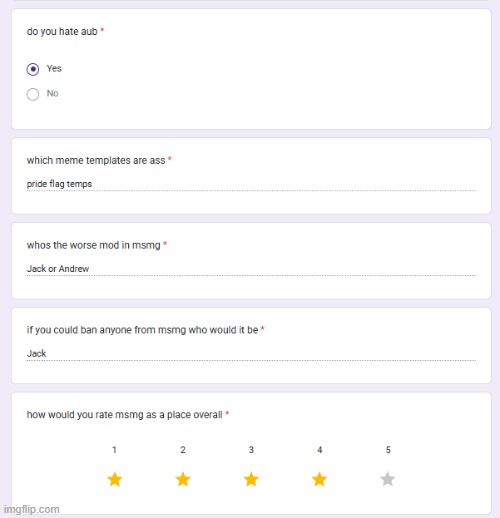Image resolution: width=500 pixels, height=518 pixels.
Task: Edit the 'Jack' ban answer field
Action: pyautogui.click(x=251, y=354)
